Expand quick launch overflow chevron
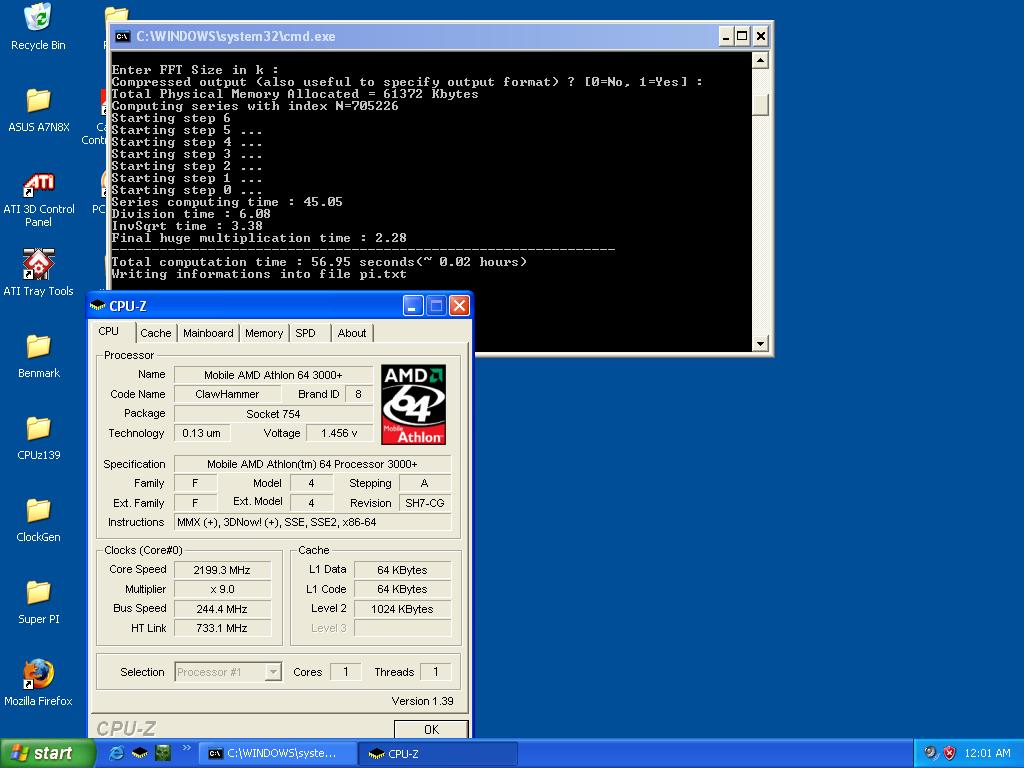This screenshot has width=1024, height=768. tap(186, 748)
